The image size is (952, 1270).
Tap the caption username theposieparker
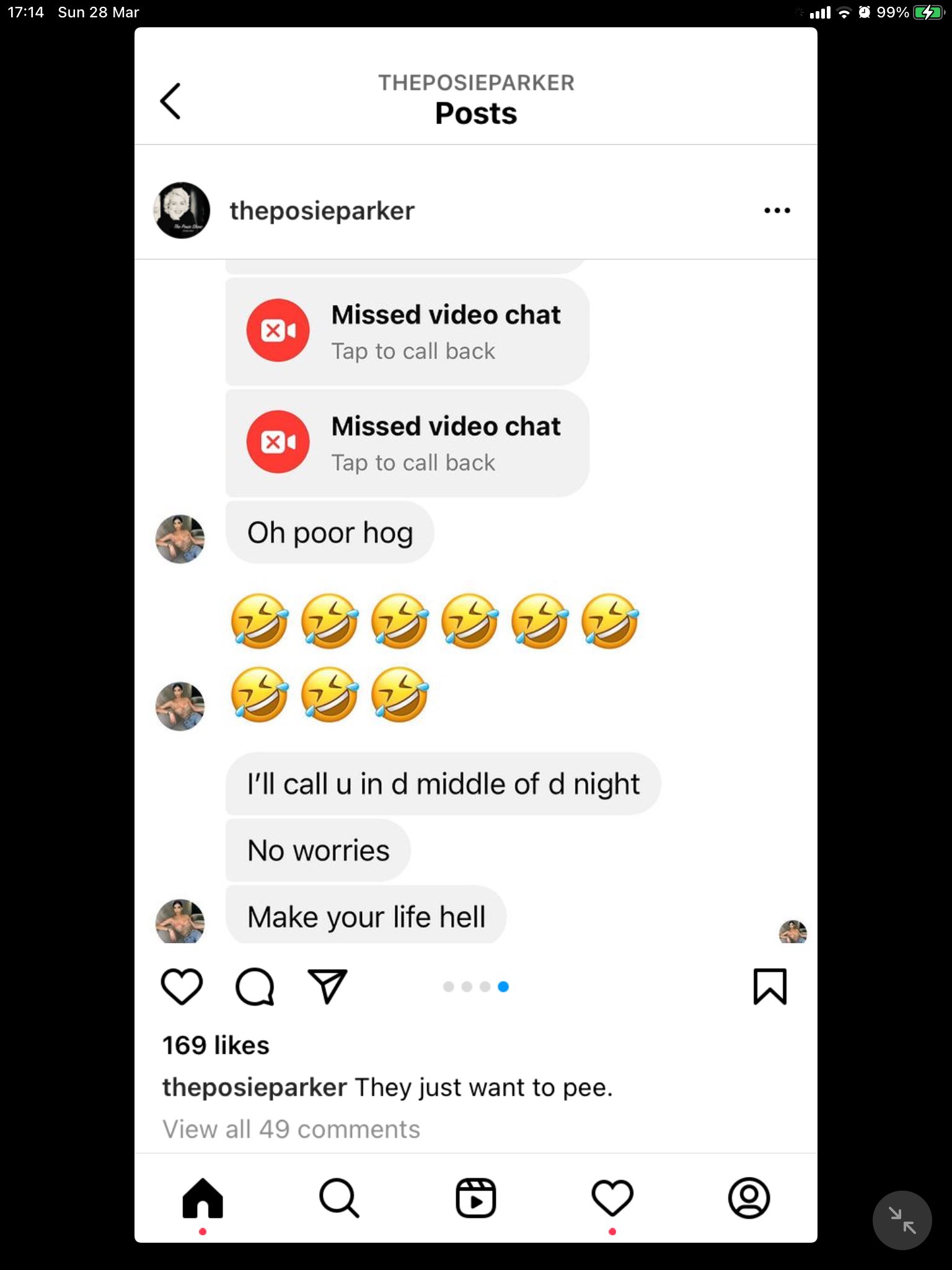[x=254, y=1088]
